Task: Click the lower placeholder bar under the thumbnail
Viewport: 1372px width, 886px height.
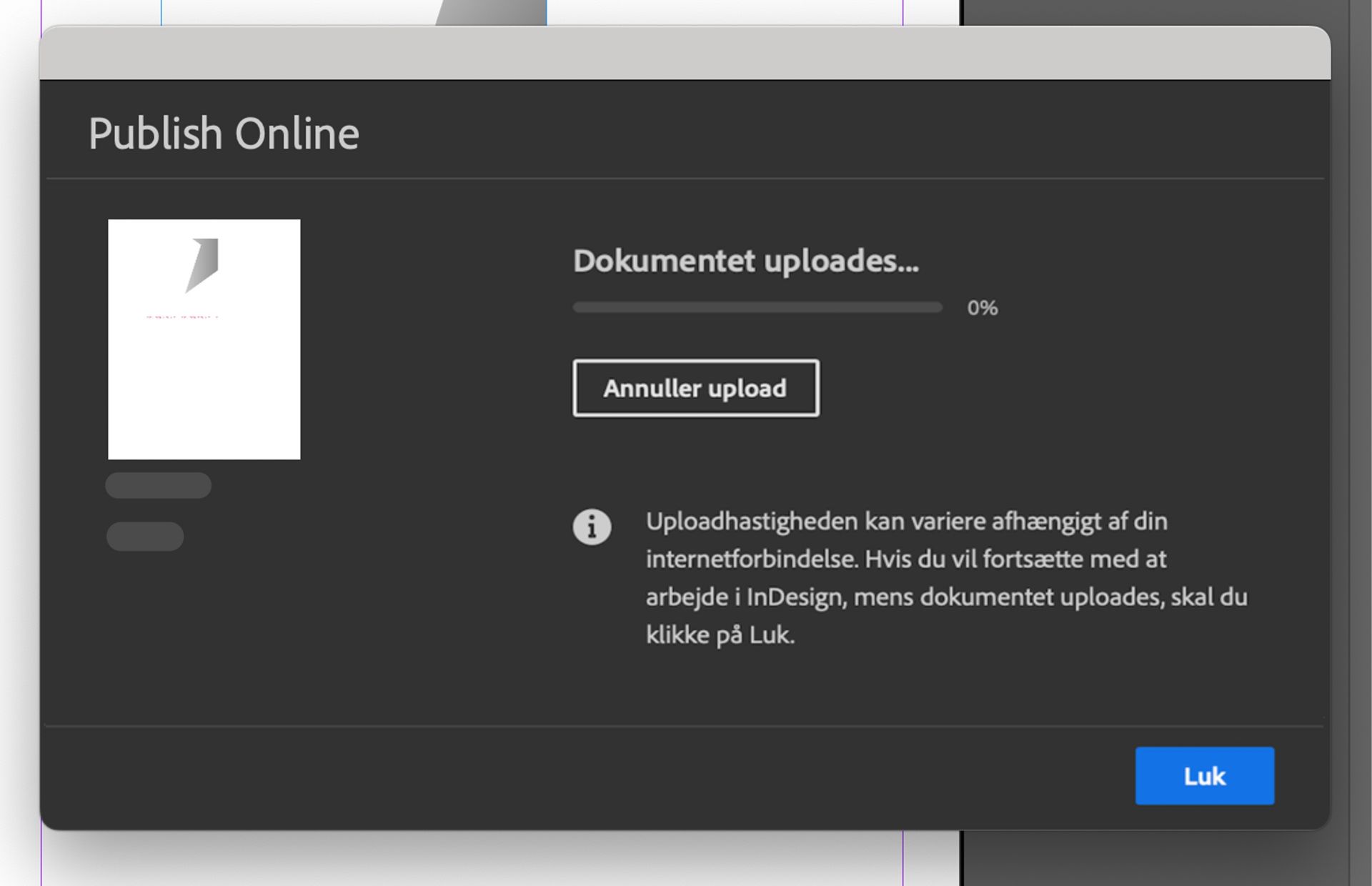Action: 144,536
